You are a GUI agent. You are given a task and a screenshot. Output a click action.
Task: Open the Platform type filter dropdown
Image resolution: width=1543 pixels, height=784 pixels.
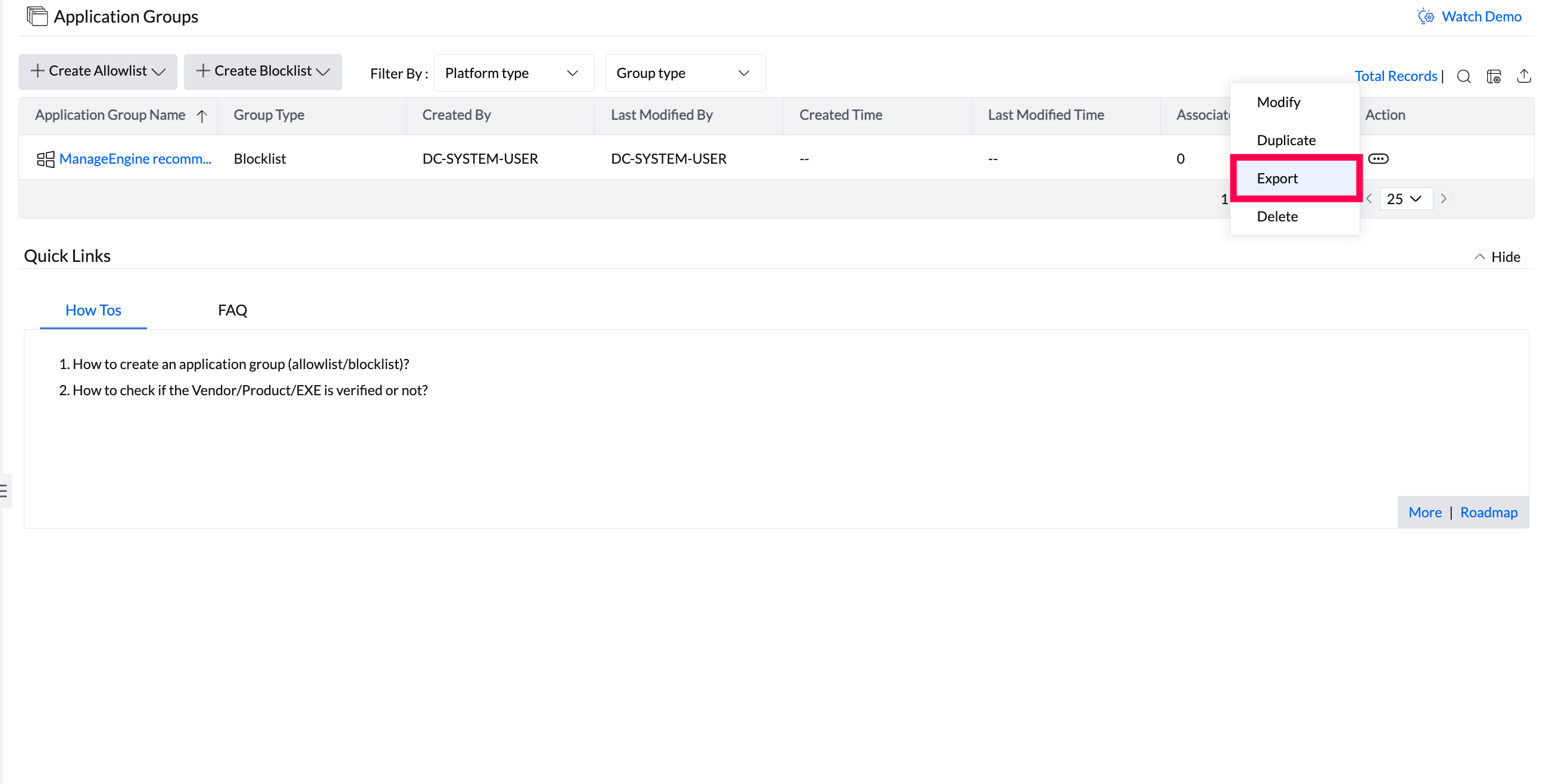click(x=513, y=73)
